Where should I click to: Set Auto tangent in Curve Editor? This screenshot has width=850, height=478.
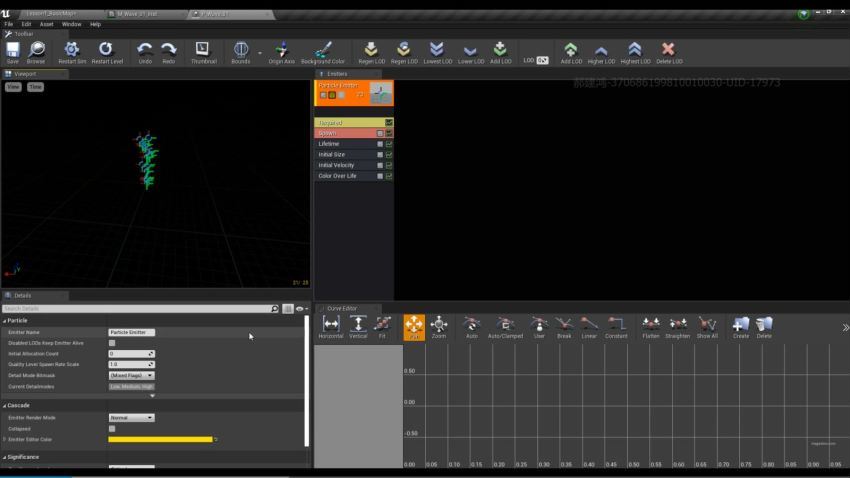[x=472, y=327]
